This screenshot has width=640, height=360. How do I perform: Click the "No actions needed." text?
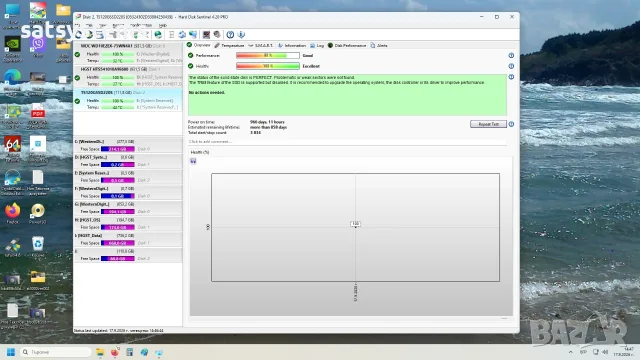pos(207,93)
